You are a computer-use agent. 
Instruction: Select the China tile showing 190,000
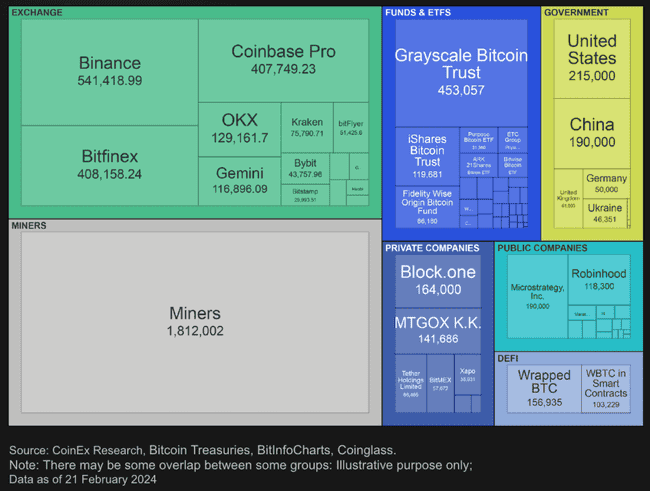(x=592, y=134)
